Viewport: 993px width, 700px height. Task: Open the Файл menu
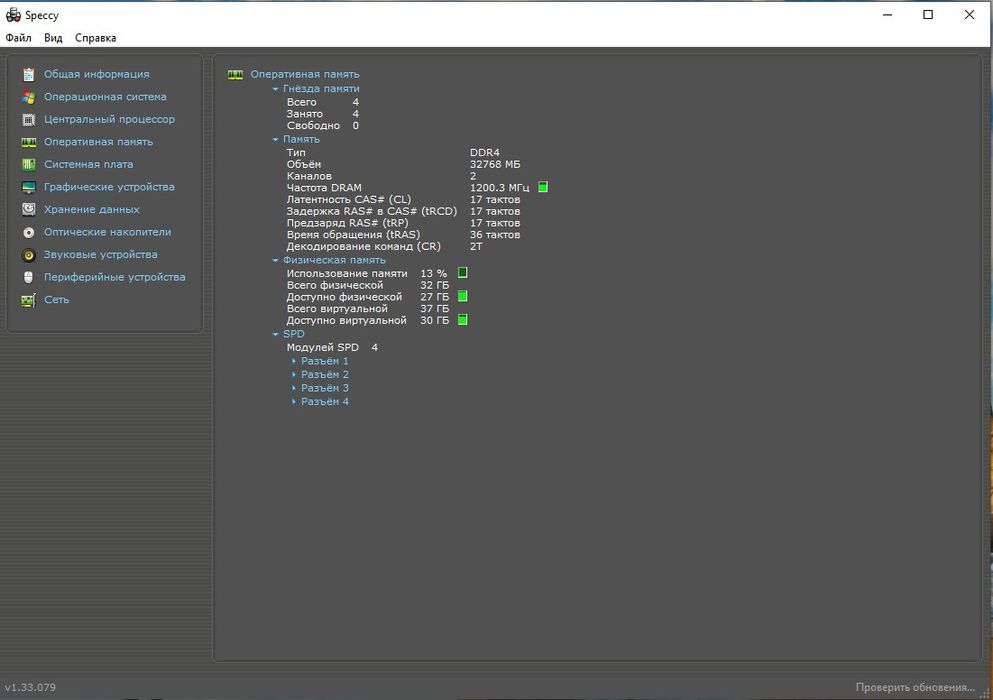pyautogui.click(x=18, y=38)
